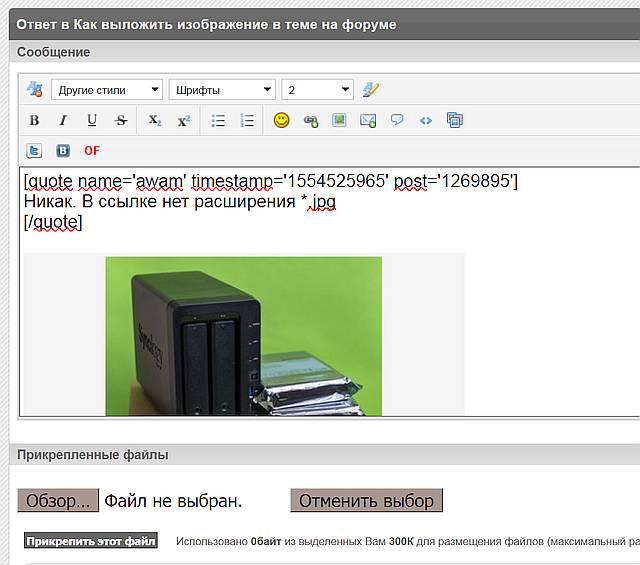This screenshot has height=565, width=640.
Task: Click the insert image icon
Action: point(339,120)
